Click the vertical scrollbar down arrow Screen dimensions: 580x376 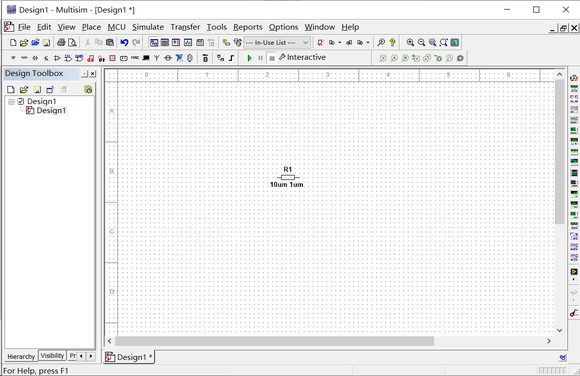559,330
